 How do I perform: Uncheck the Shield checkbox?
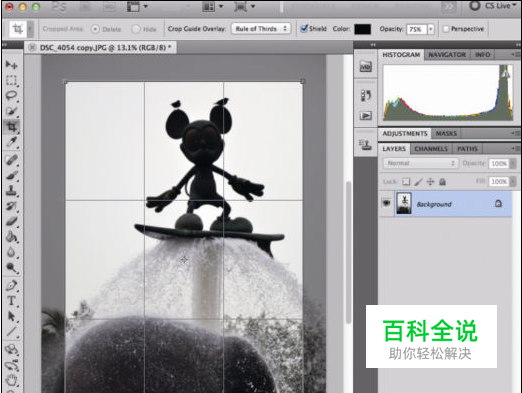click(x=304, y=29)
